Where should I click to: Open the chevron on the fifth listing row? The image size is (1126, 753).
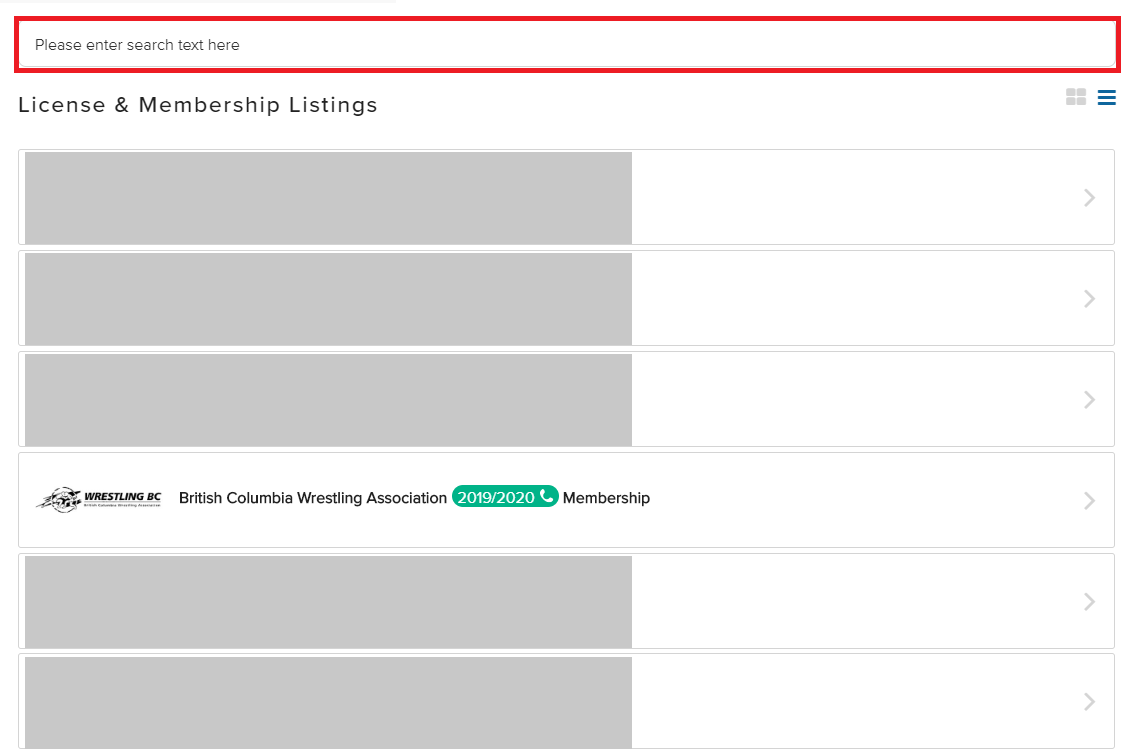[1089, 602]
